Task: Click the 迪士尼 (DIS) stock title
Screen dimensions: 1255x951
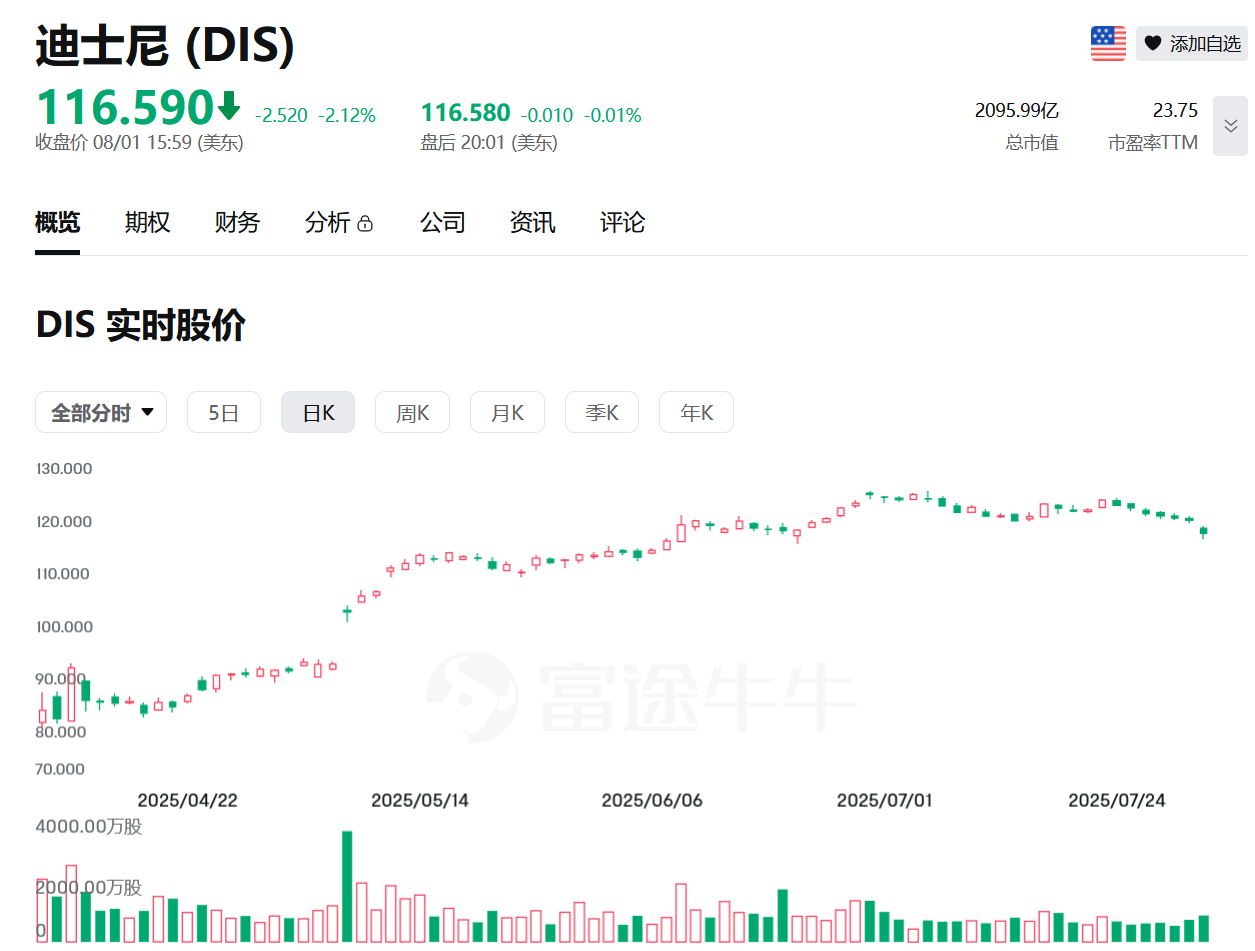Action: 165,45
